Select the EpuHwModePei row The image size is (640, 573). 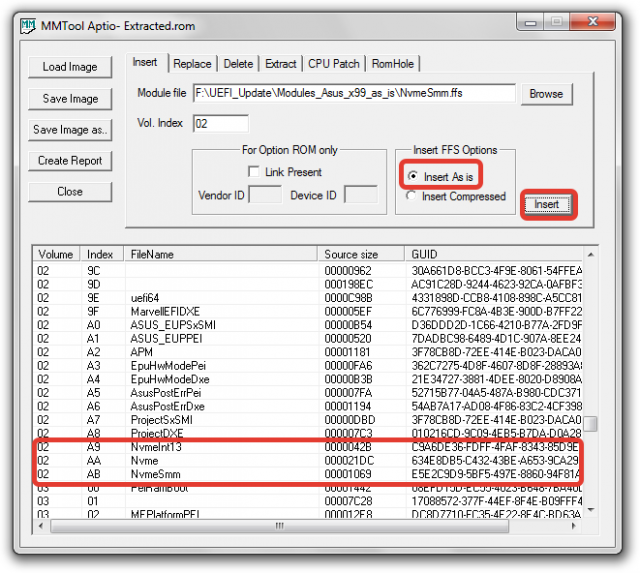pos(308,365)
